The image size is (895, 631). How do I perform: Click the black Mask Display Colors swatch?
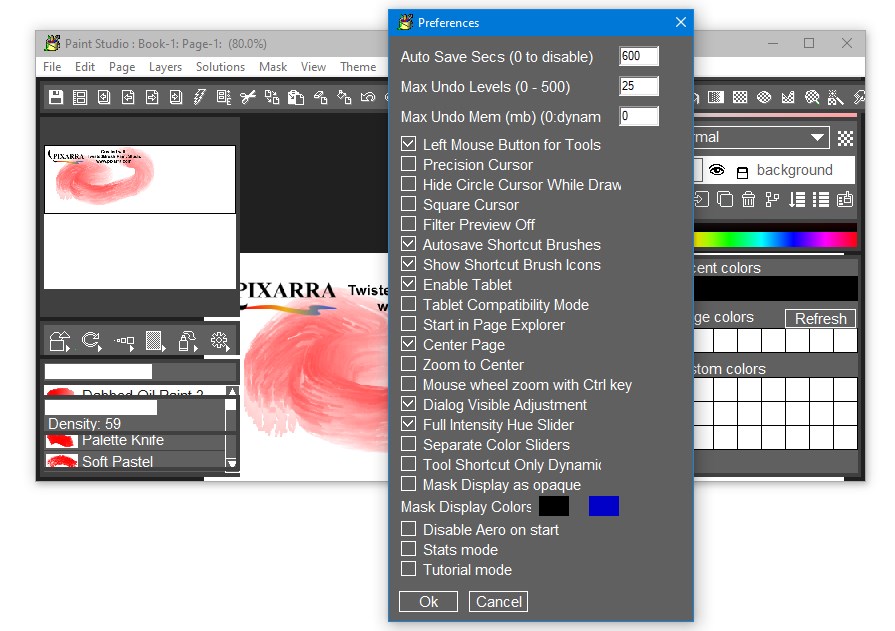(554, 506)
